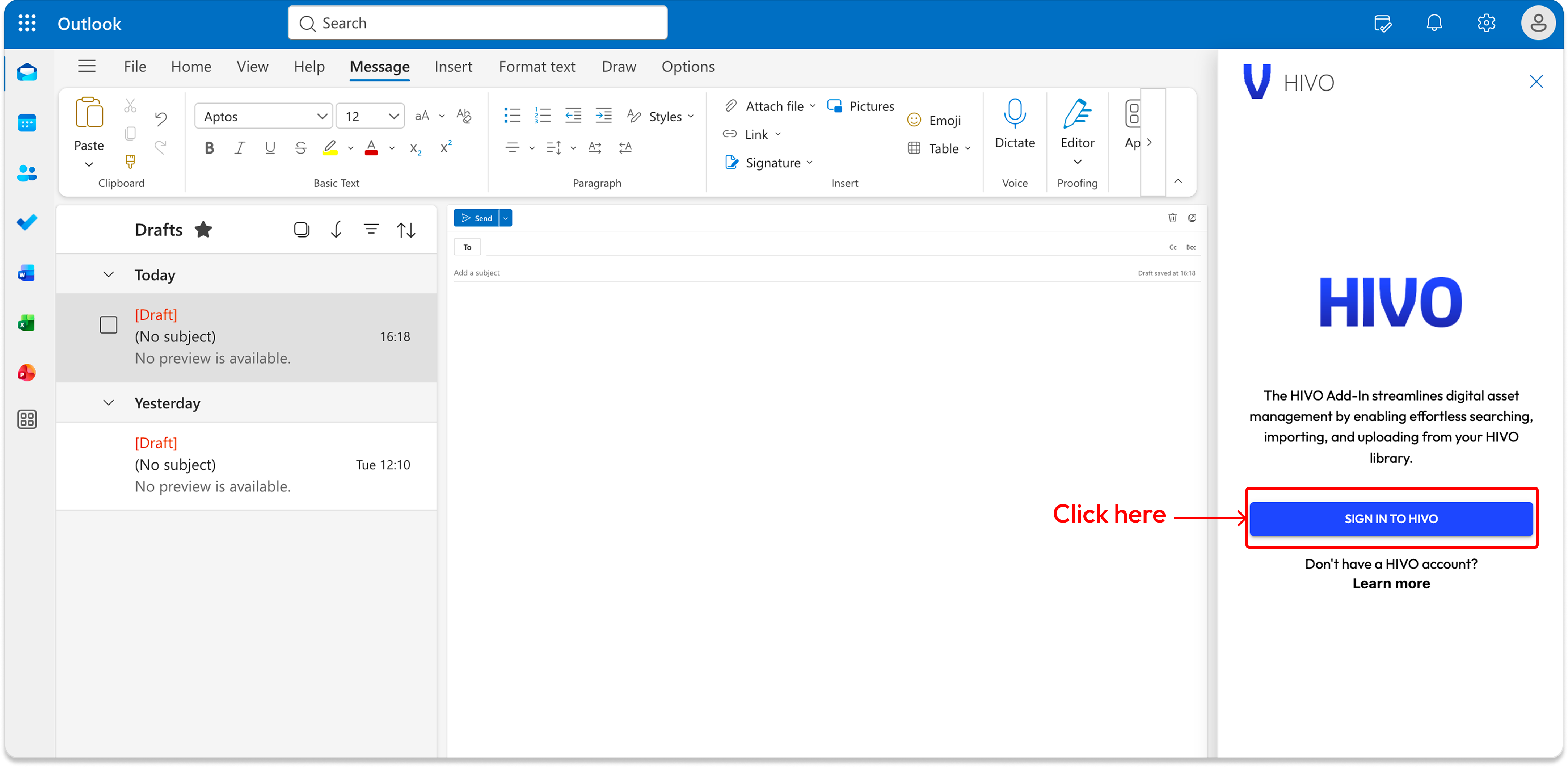Open the Calendar in left sidebar
This screenshot has width=1568, height=767.
coord(27,123)
